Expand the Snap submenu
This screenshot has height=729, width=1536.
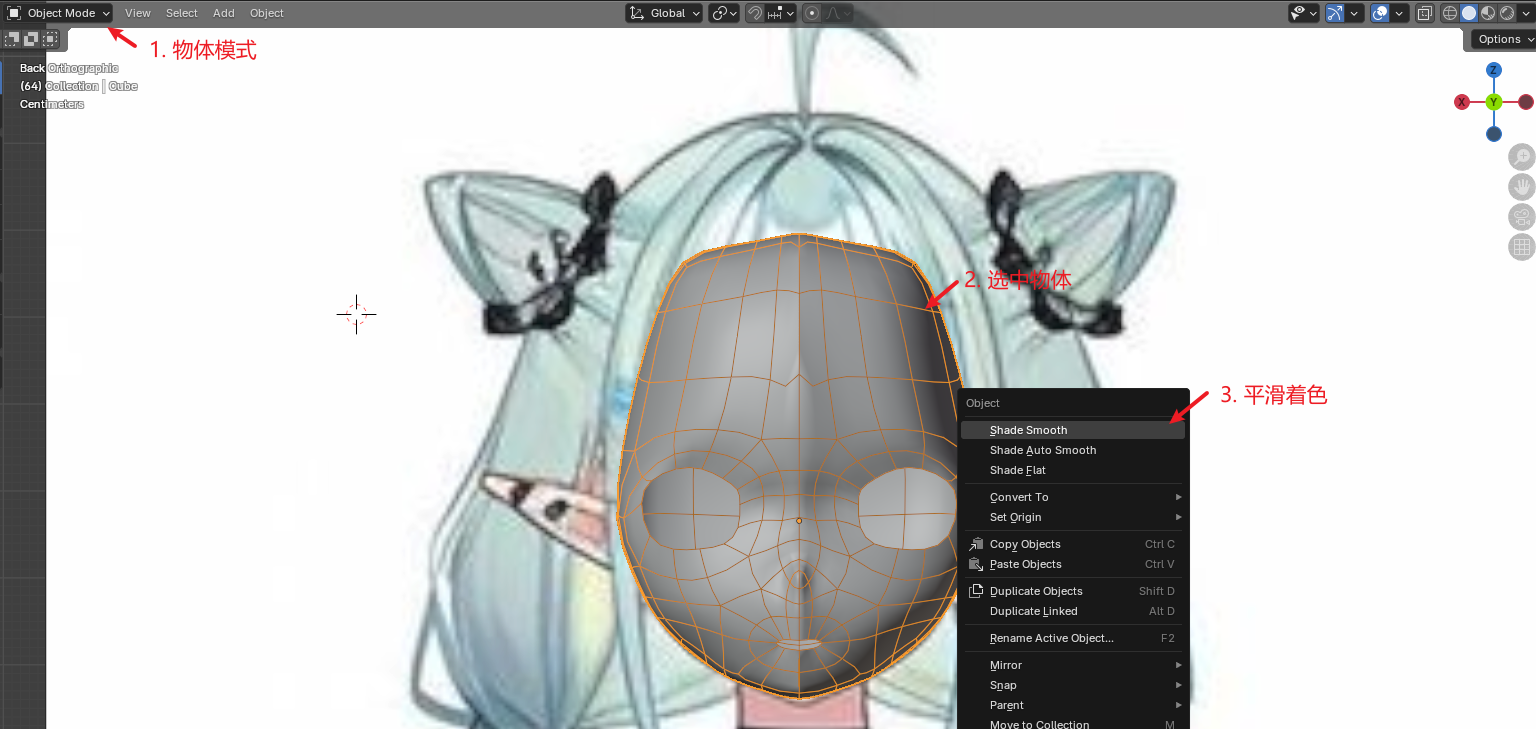(1072, 685)
